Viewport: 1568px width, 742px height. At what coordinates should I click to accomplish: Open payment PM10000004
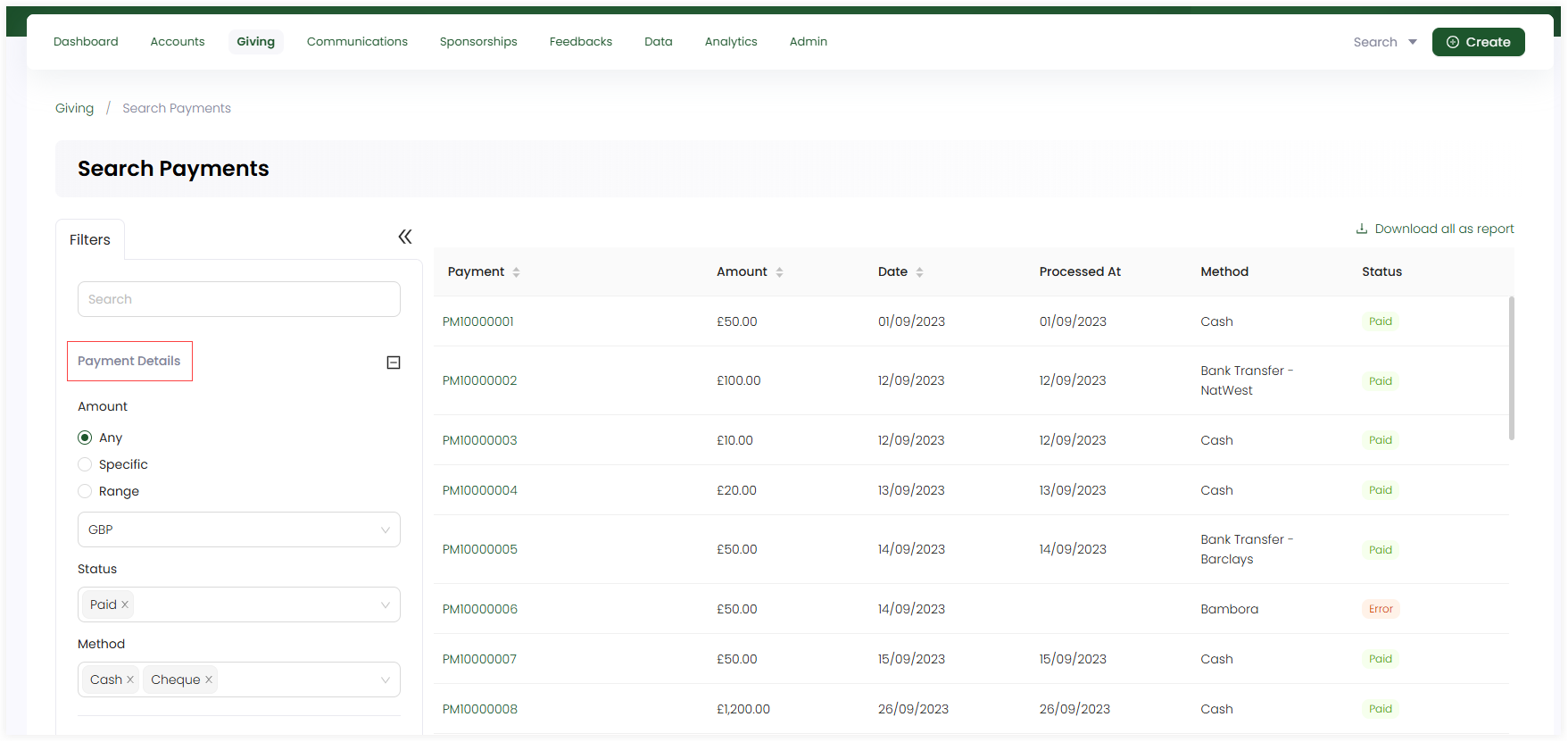[x=480, y=490]
